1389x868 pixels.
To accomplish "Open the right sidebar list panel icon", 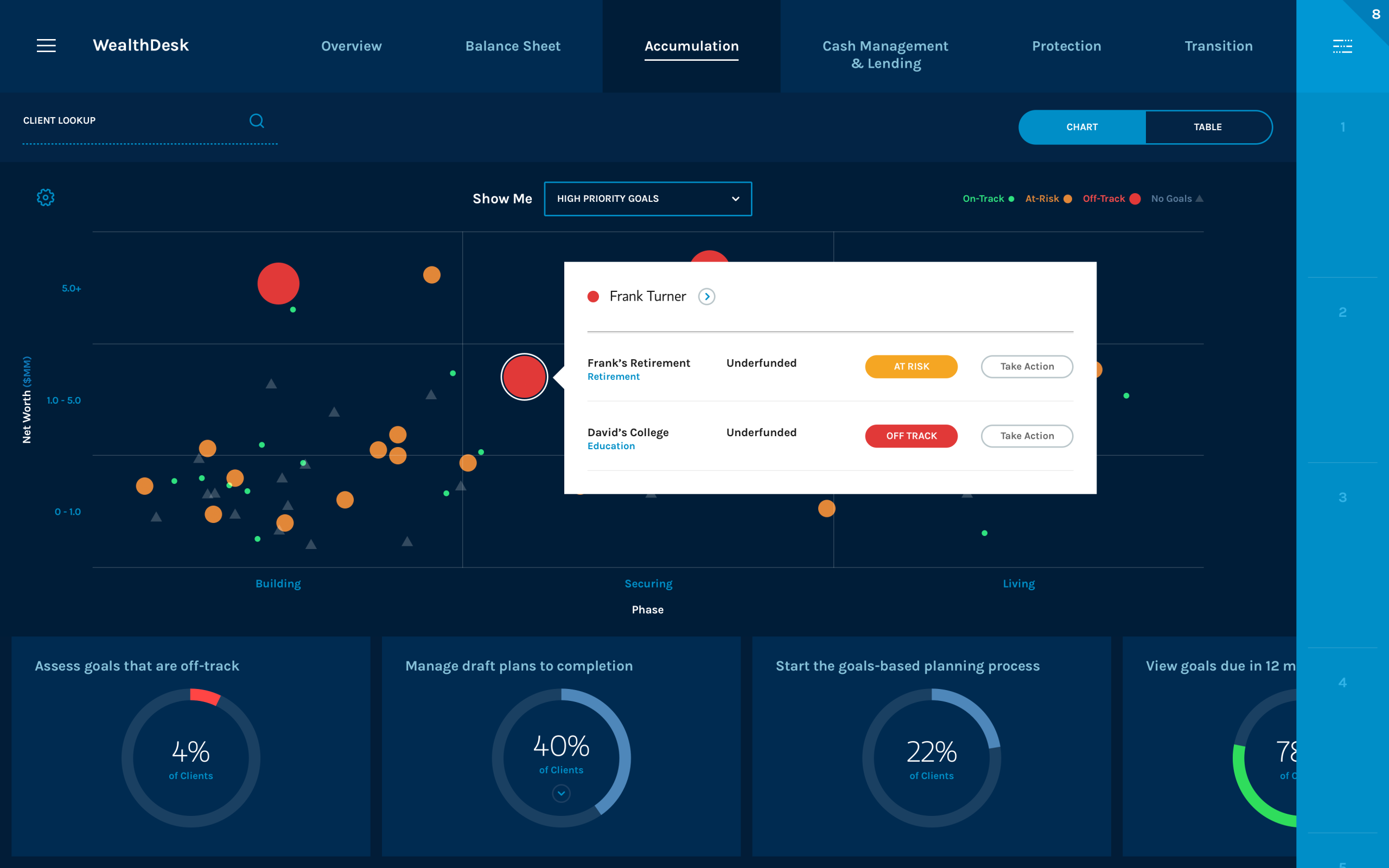I will pyautogui.click(x=1342, y=46).
